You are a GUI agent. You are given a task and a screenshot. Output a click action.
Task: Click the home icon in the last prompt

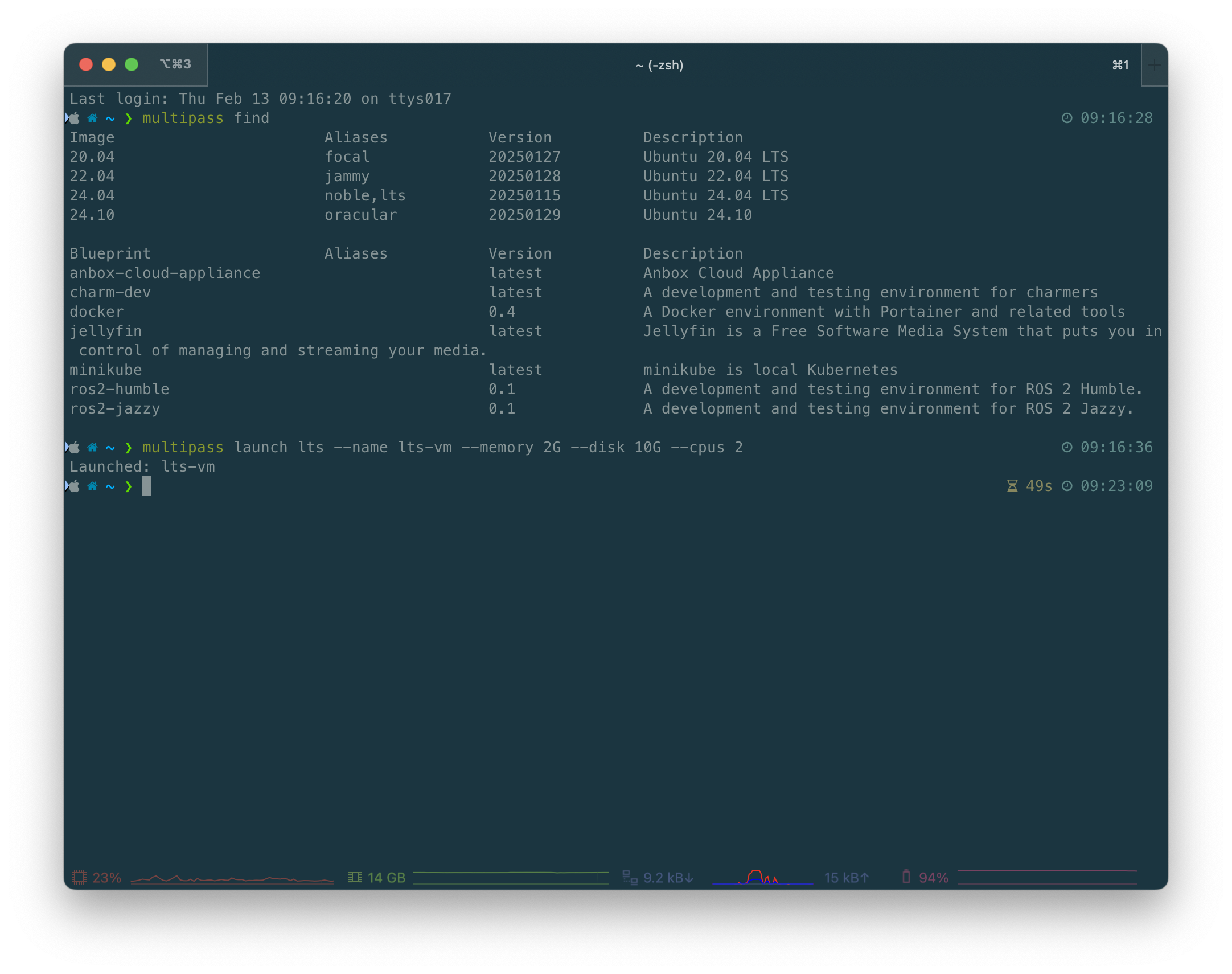tap(92, 486)
